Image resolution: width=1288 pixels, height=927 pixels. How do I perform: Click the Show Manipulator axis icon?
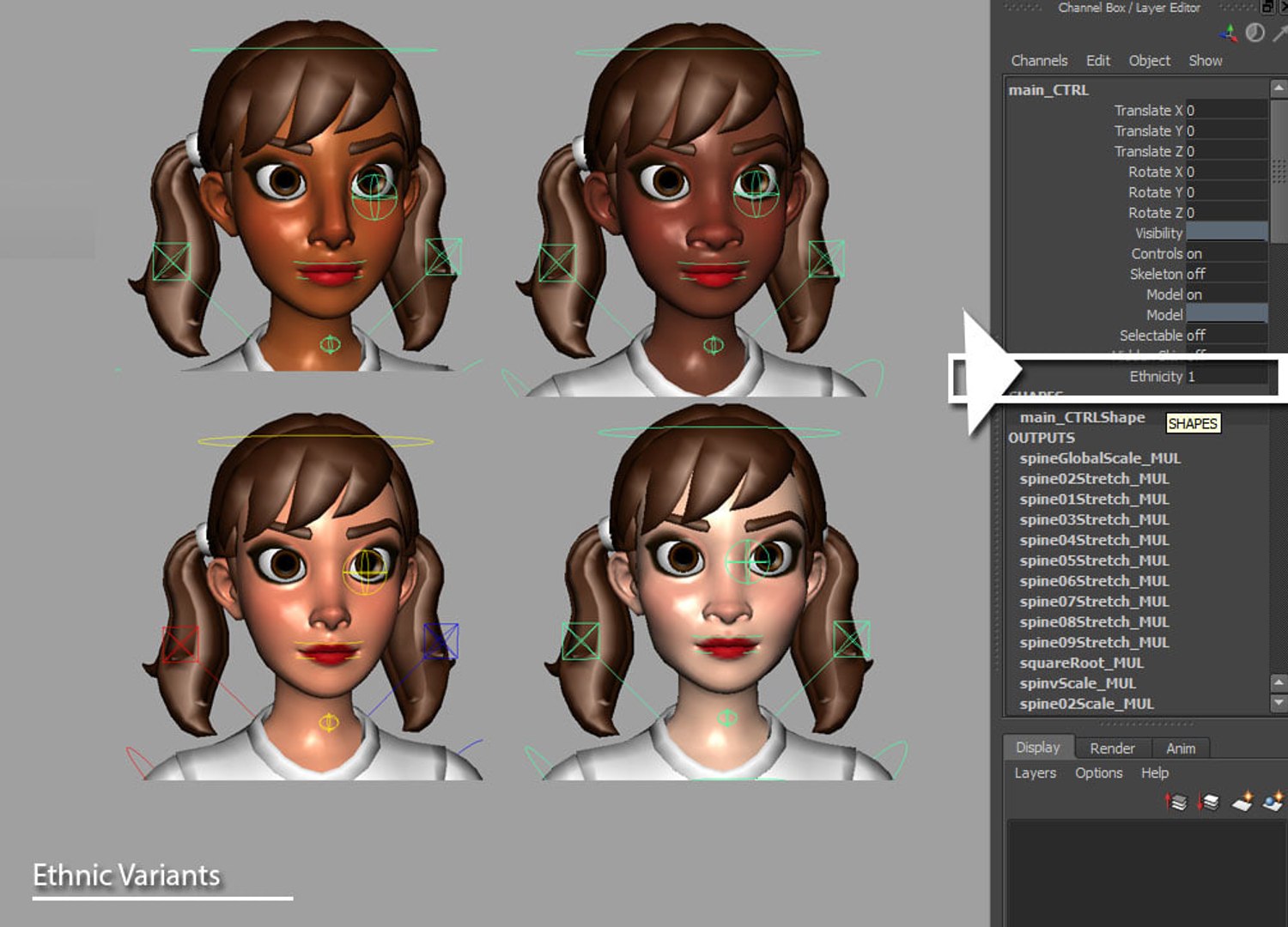click(1229, 33)
